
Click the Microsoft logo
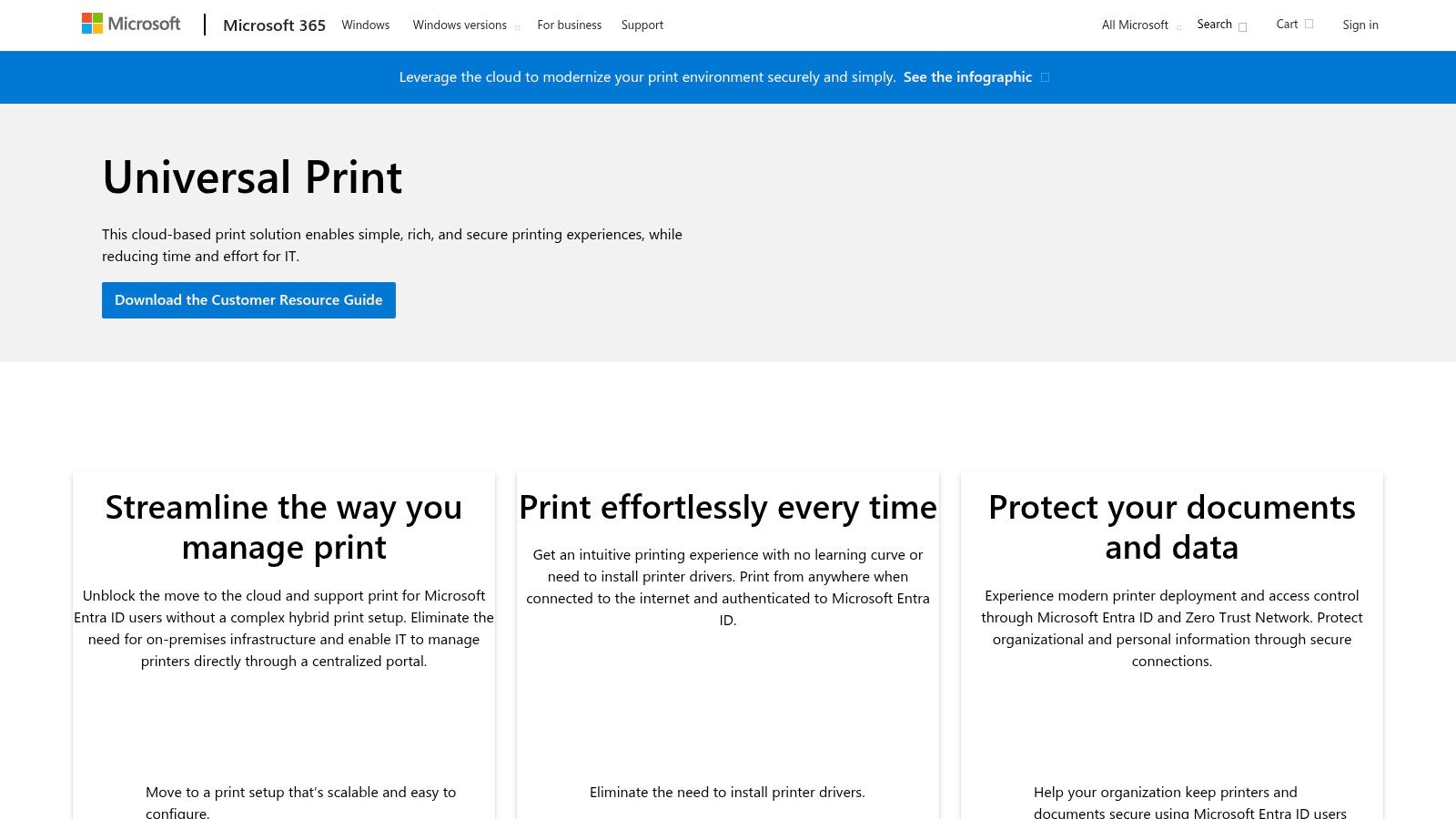(131, 23)
